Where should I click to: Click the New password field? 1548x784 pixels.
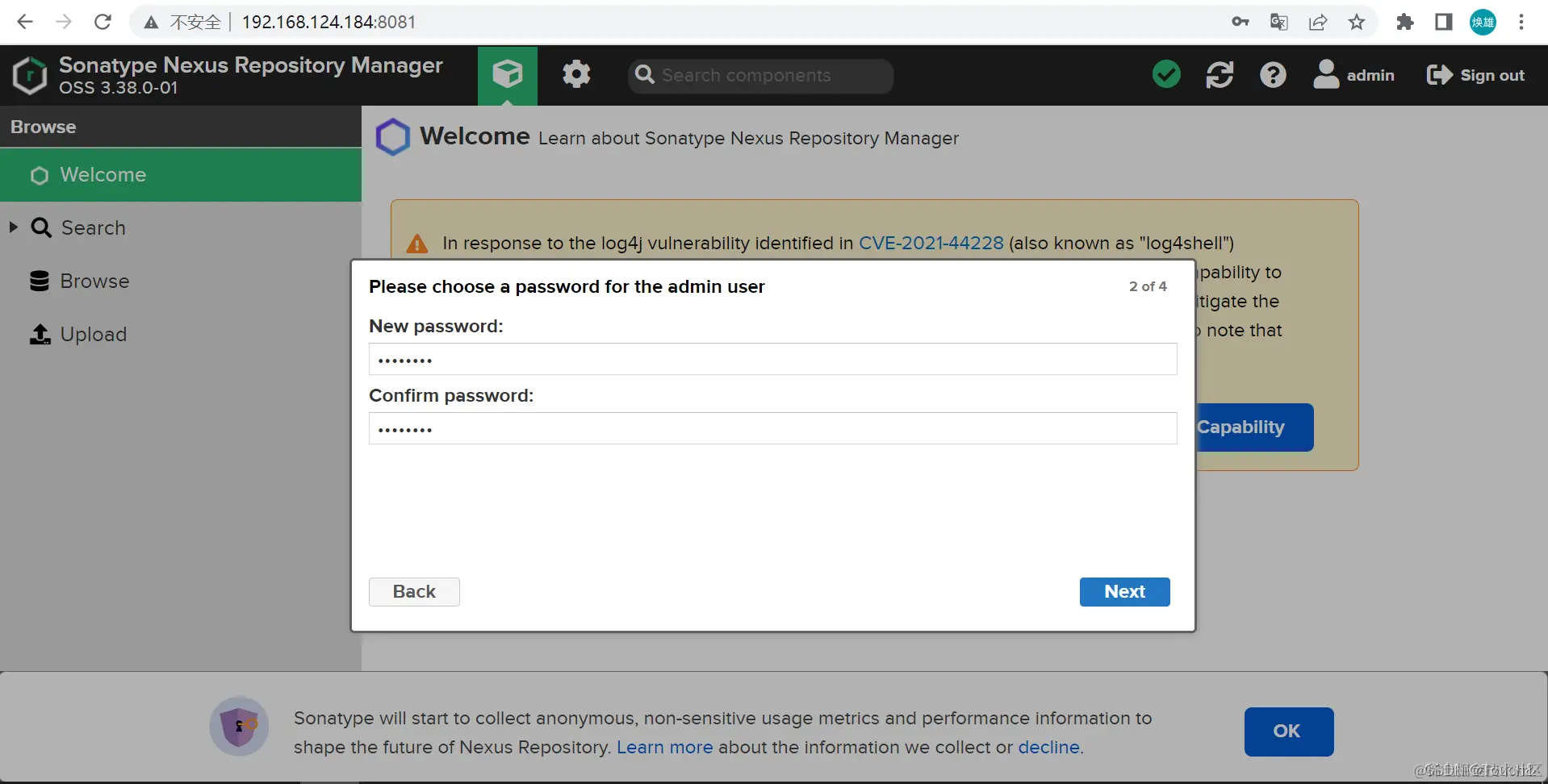773,359
